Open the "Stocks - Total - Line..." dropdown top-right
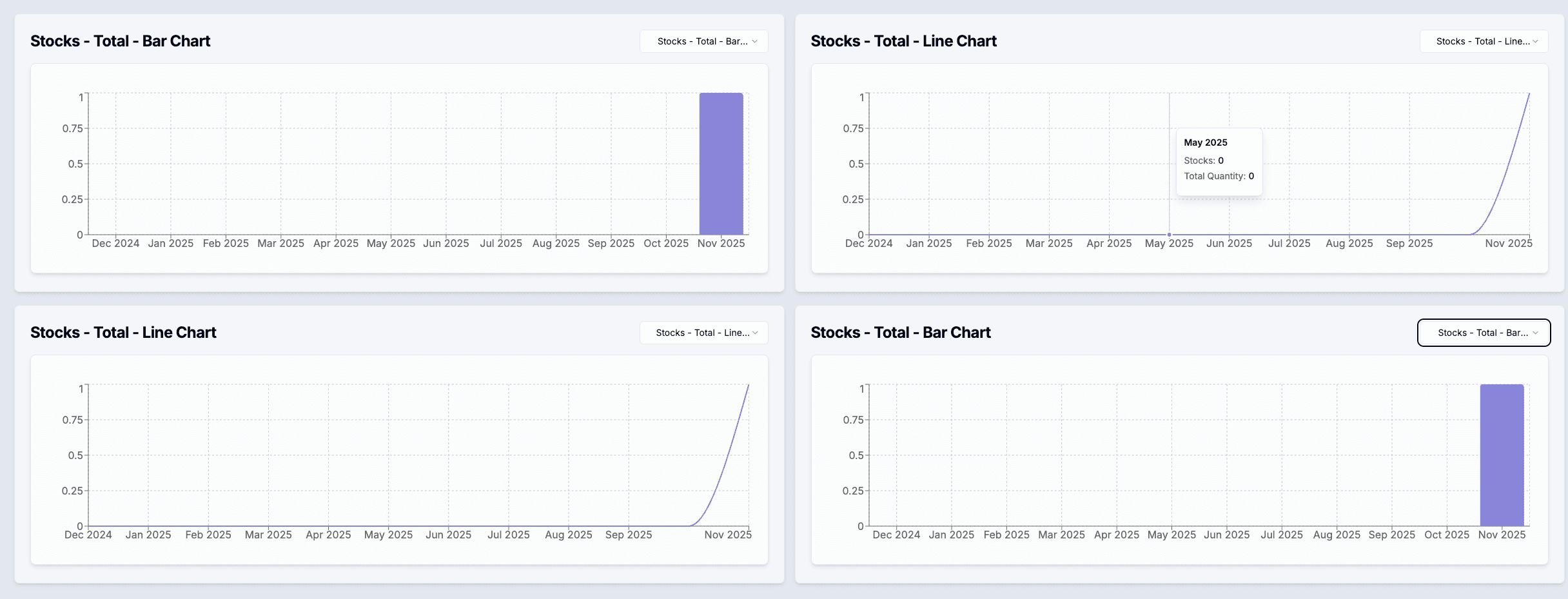This screenshot has width=1568, height=599. pyautogui.click(x=1484, y=41)
